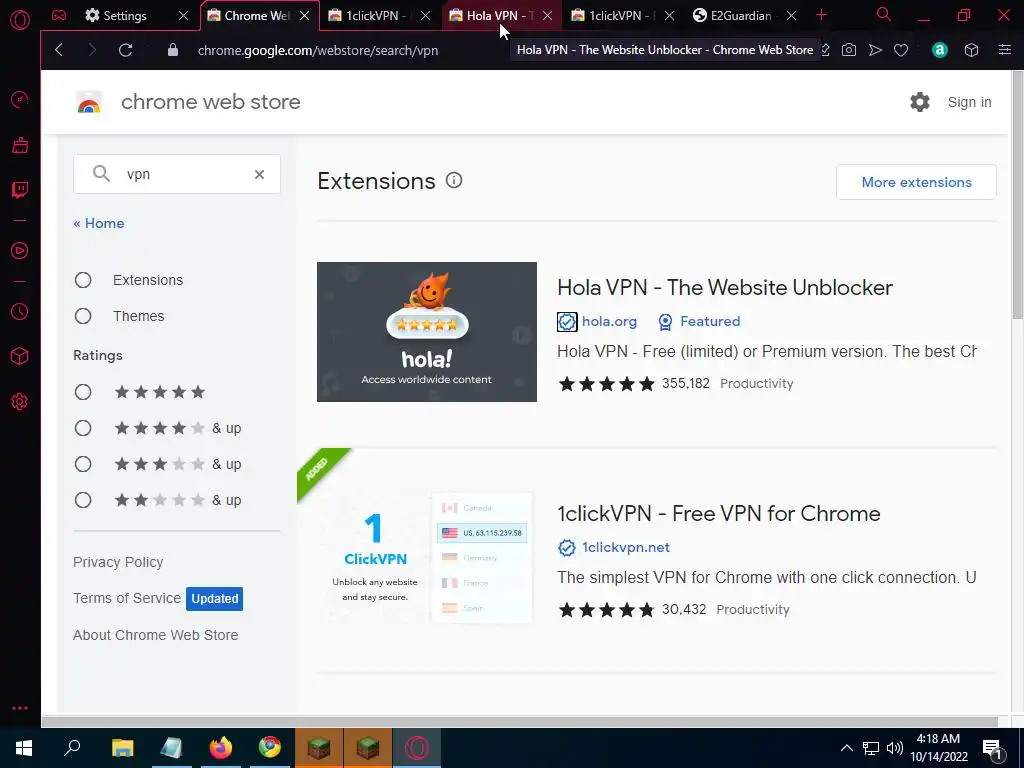Open GX Corner gamepad icon

(x=59, y=15)
